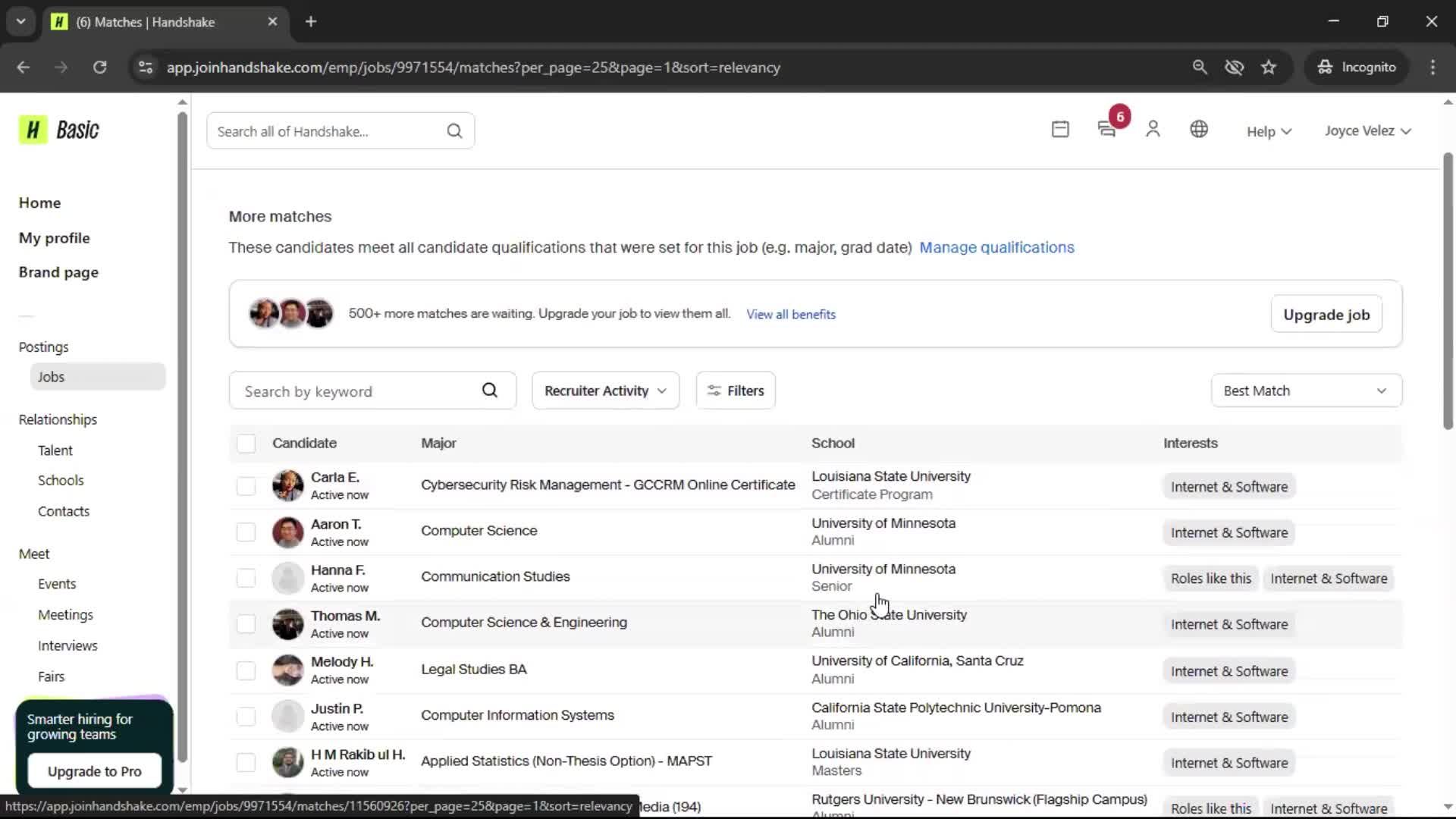Click Justin P.'s placeholder avatar
This screenshot has height=819, width=1456.
(x=287, y=716)
